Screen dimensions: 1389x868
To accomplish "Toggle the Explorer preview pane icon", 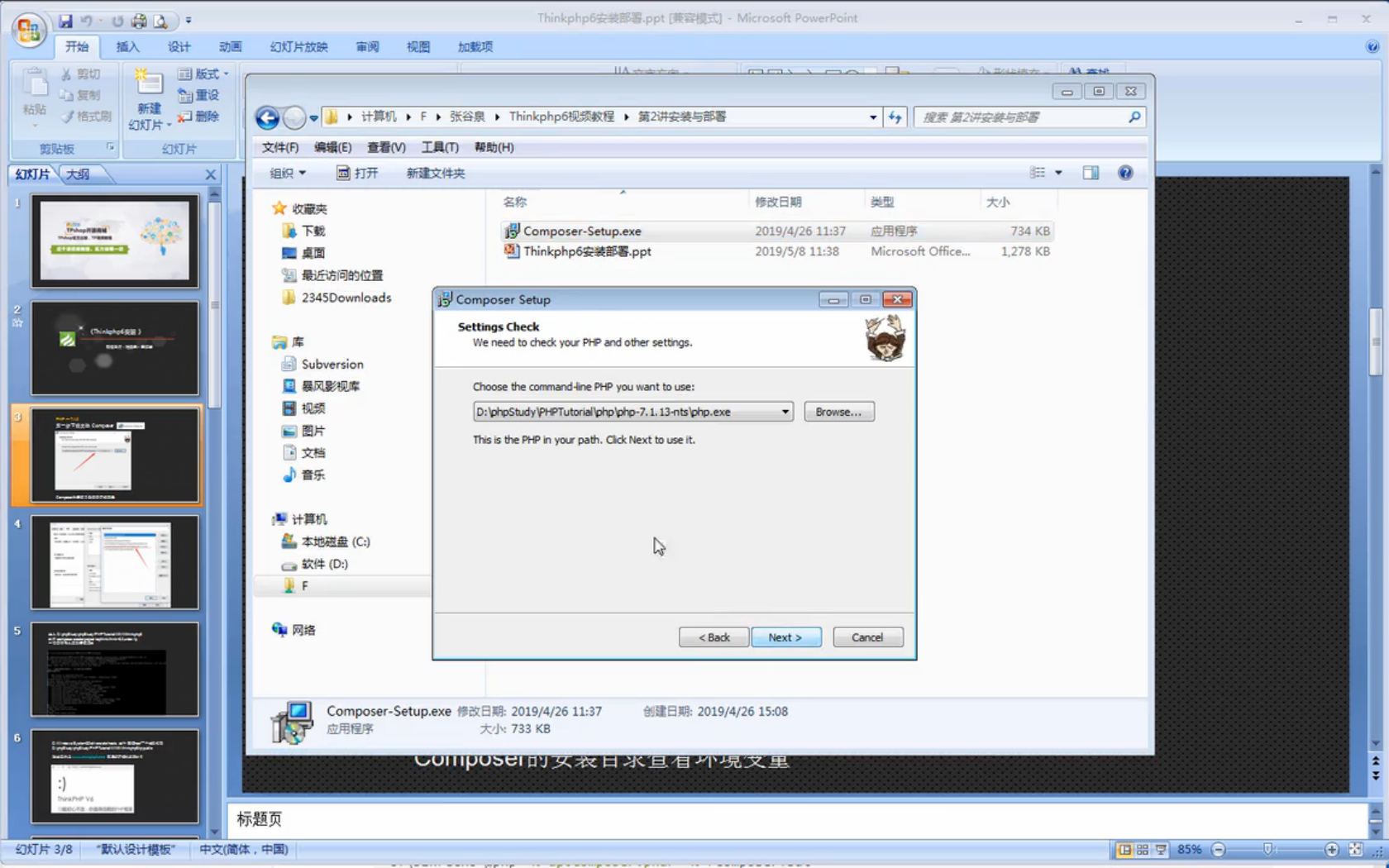I will (1091, 173).
